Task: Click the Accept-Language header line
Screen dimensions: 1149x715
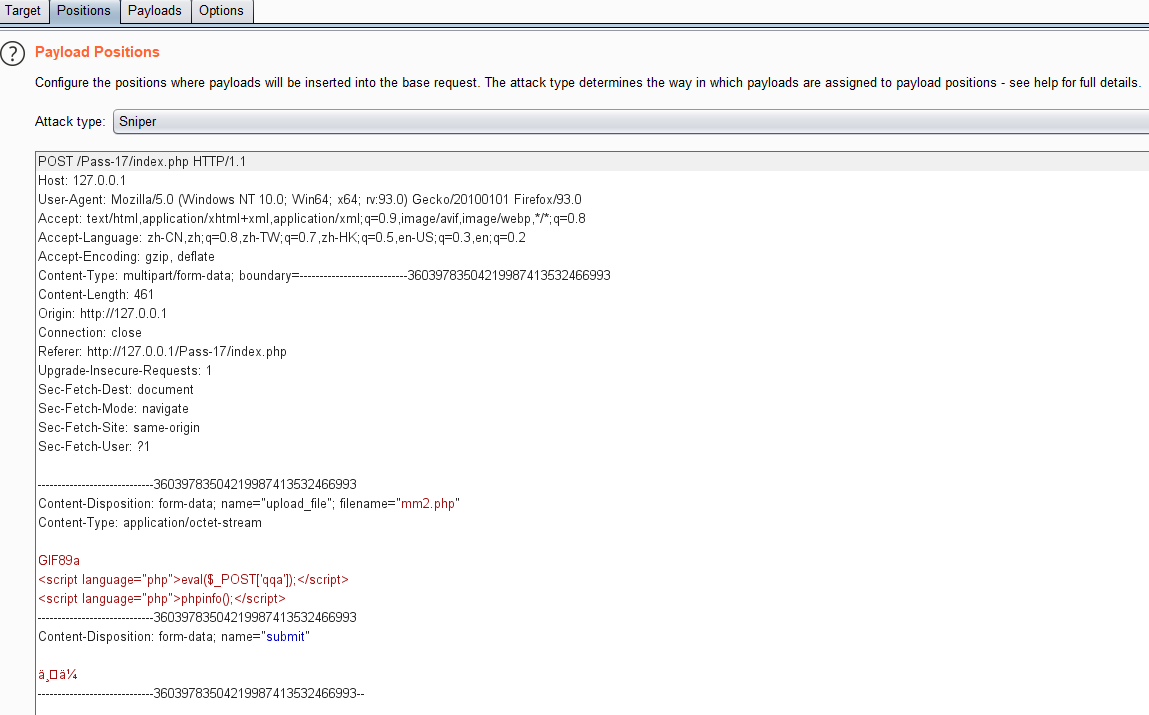Action: (282, 237)
